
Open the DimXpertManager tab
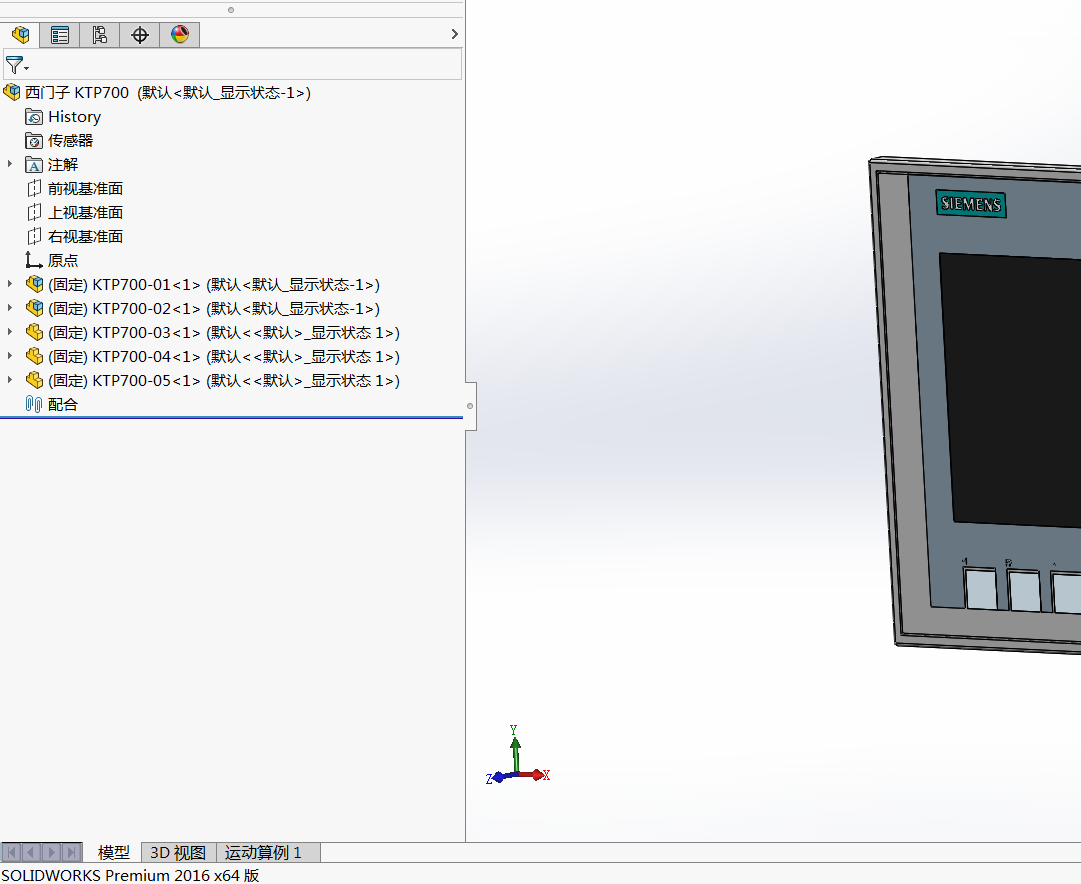(140, 34)
